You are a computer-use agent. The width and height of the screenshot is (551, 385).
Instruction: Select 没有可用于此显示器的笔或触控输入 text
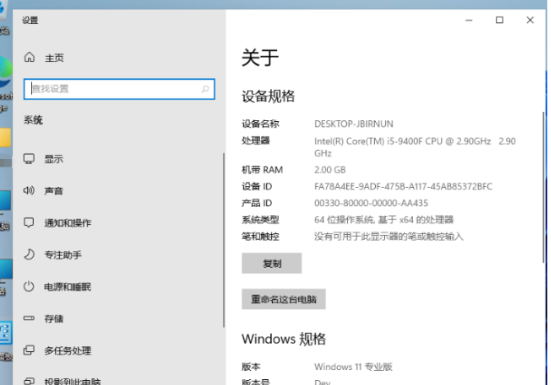point(389,236)
